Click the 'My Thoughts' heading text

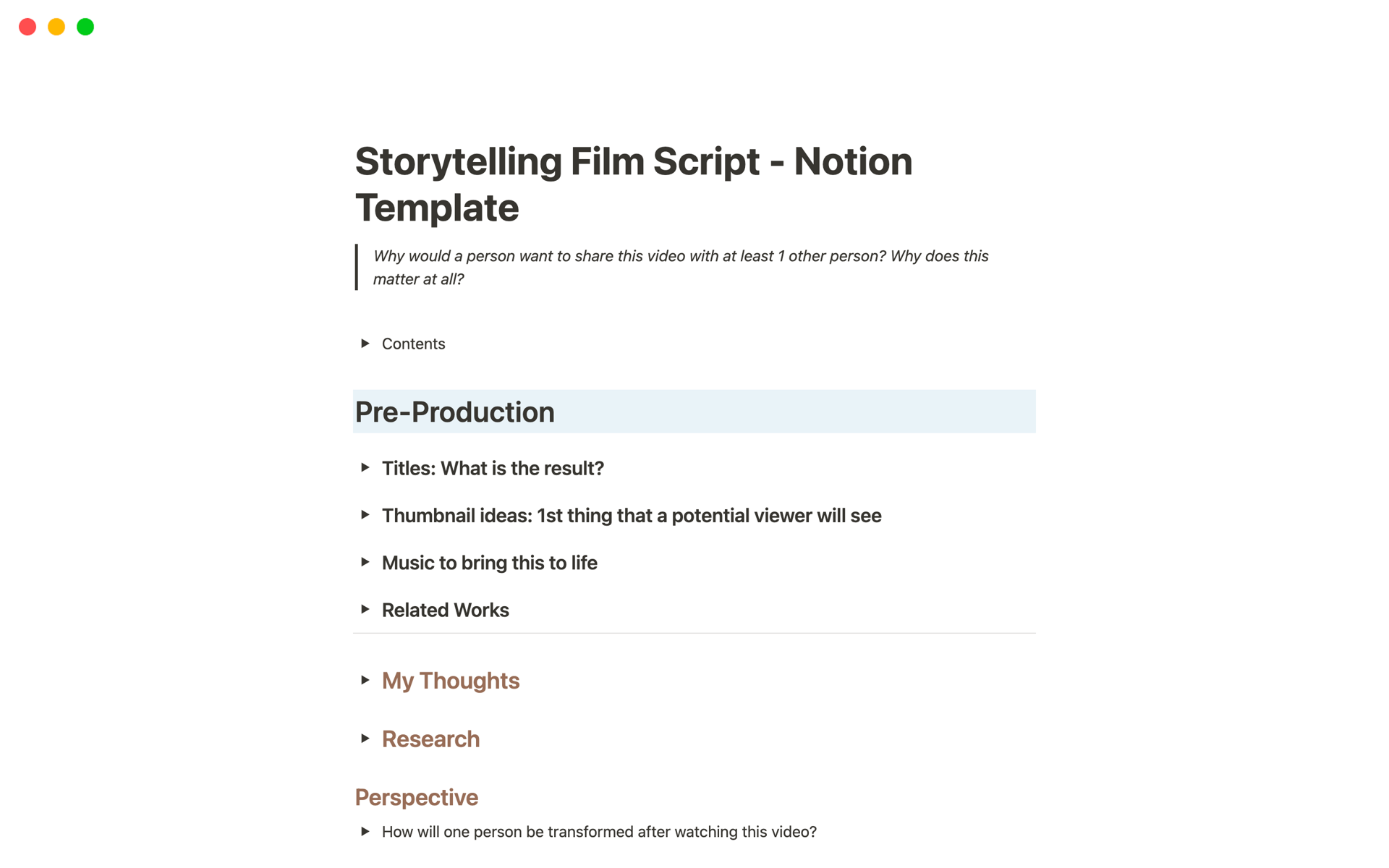point(451,681)
